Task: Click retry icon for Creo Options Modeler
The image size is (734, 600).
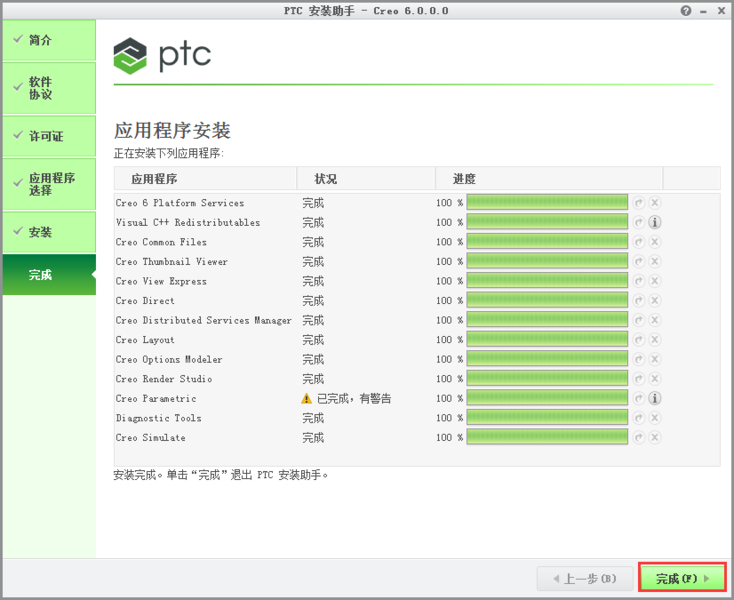Action: point(639,359)
